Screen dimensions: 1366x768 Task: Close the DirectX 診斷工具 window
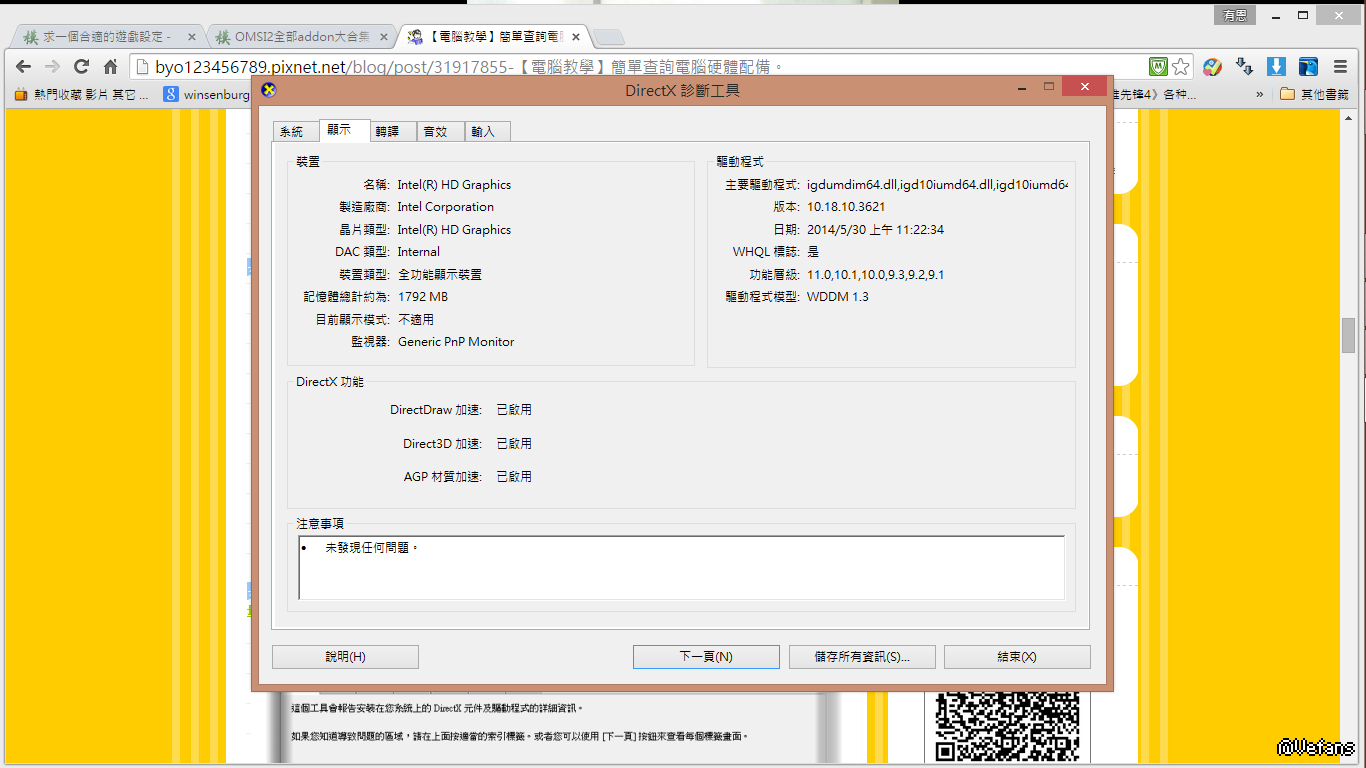click(x=1084, y=88)
